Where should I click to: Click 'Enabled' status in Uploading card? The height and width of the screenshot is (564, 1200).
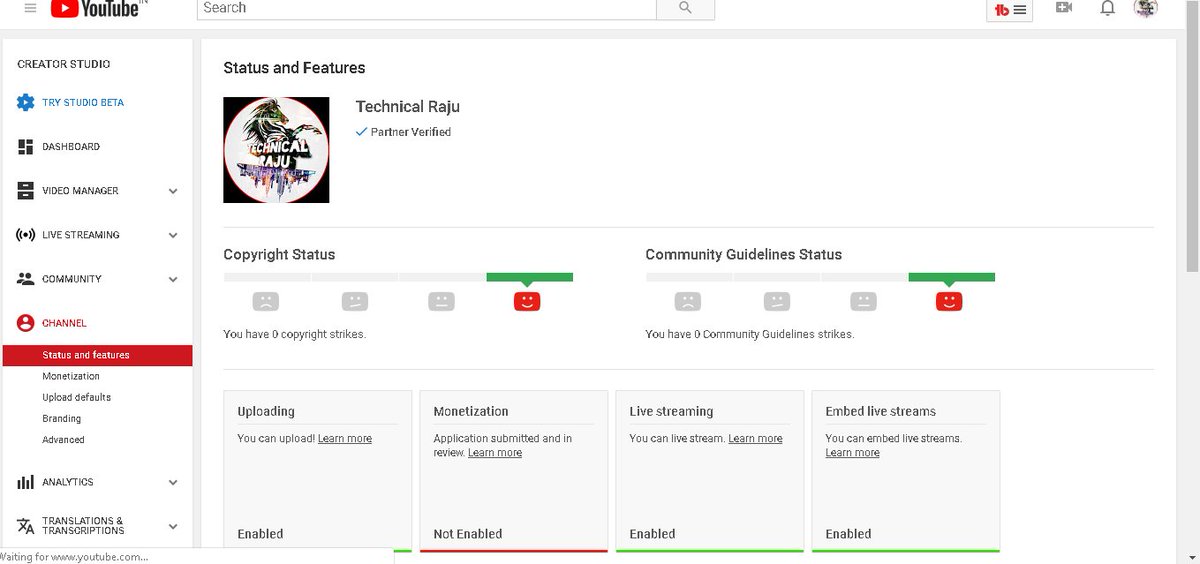click(260, 534)
